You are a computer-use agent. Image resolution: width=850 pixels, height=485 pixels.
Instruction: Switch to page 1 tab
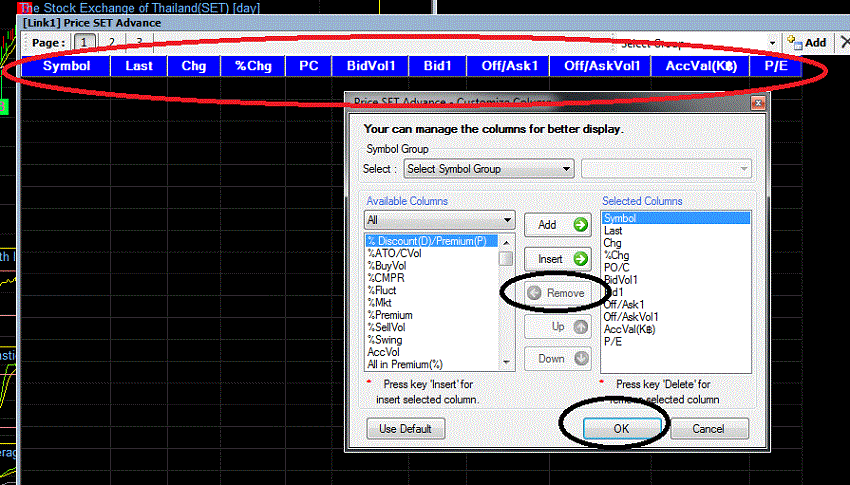click(x=84, y=42)
